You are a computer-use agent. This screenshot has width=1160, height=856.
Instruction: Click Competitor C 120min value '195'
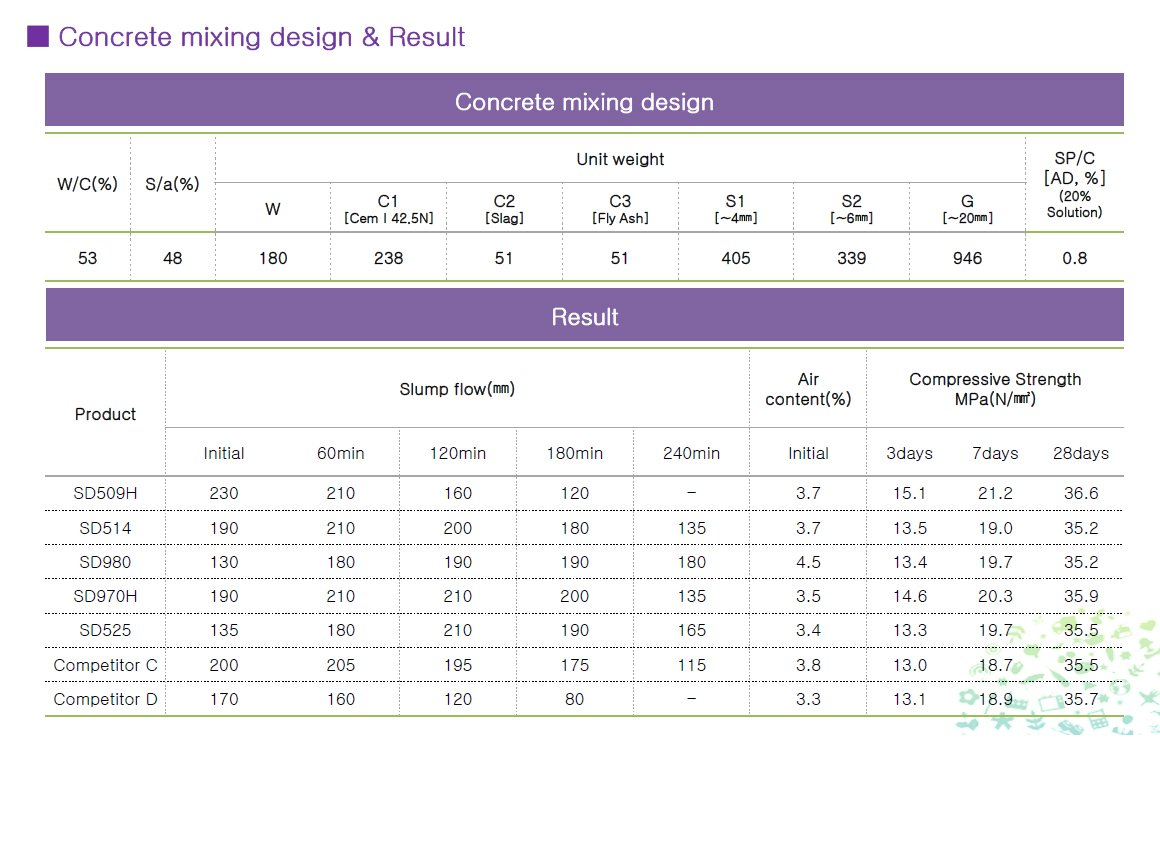coord(458,665)
